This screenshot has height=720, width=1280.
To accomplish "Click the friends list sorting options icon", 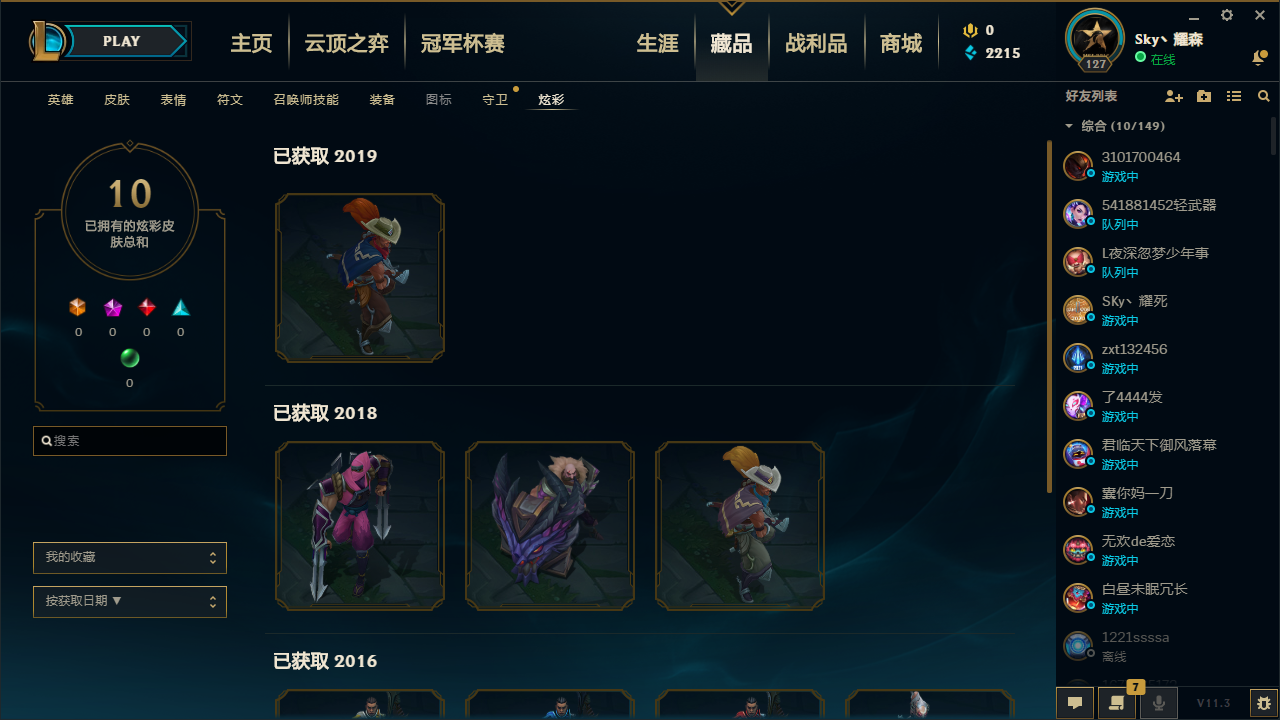I will tap(1234, 96).
